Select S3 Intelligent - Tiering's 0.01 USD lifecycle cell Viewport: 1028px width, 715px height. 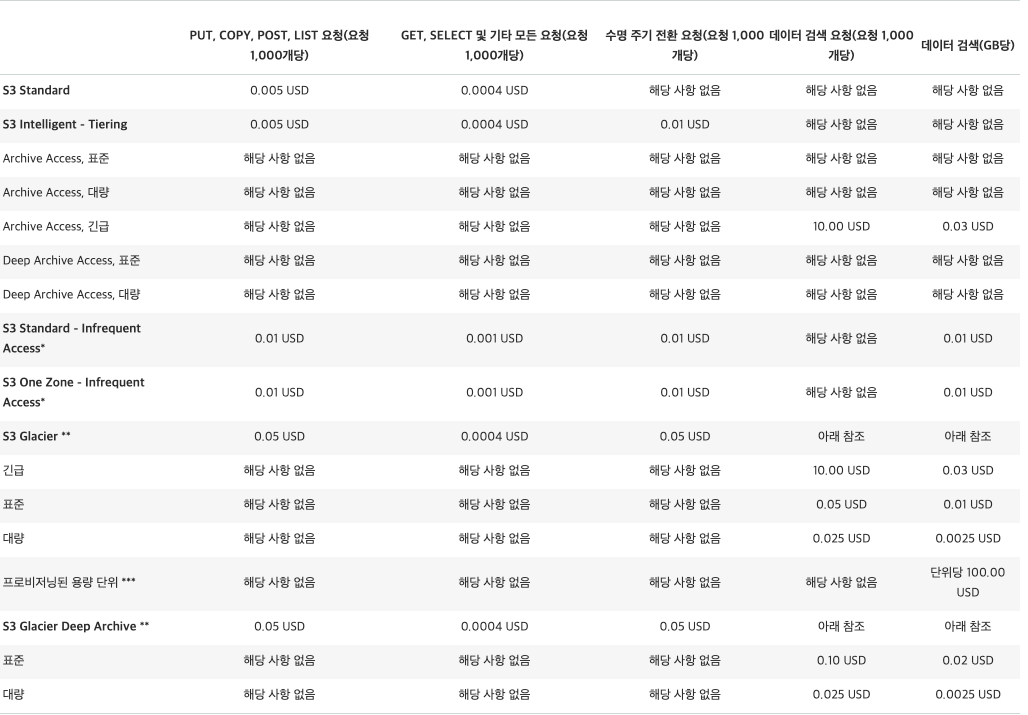click(684, 125)
